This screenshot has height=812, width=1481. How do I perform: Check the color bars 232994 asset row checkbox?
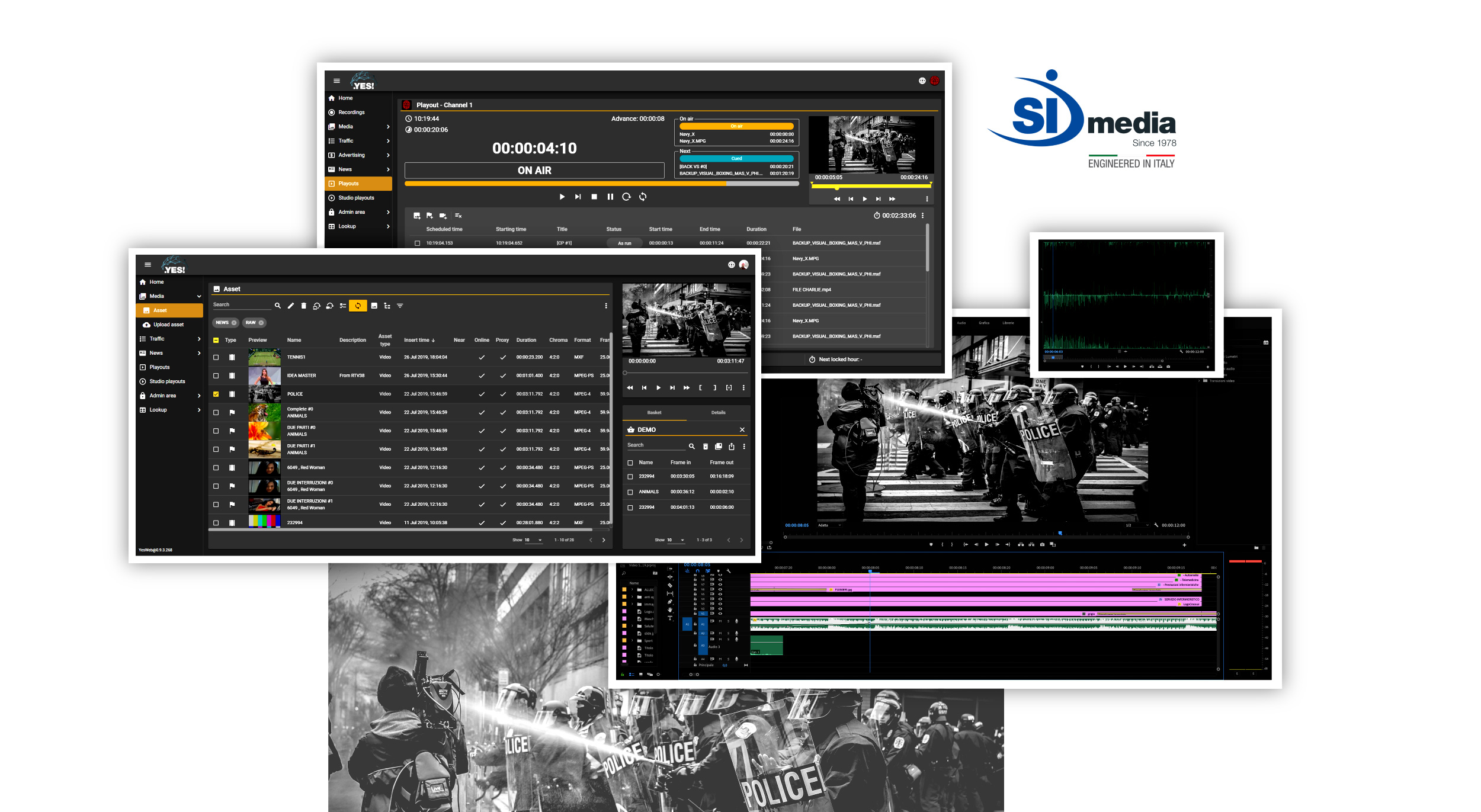tap(216, 522)
